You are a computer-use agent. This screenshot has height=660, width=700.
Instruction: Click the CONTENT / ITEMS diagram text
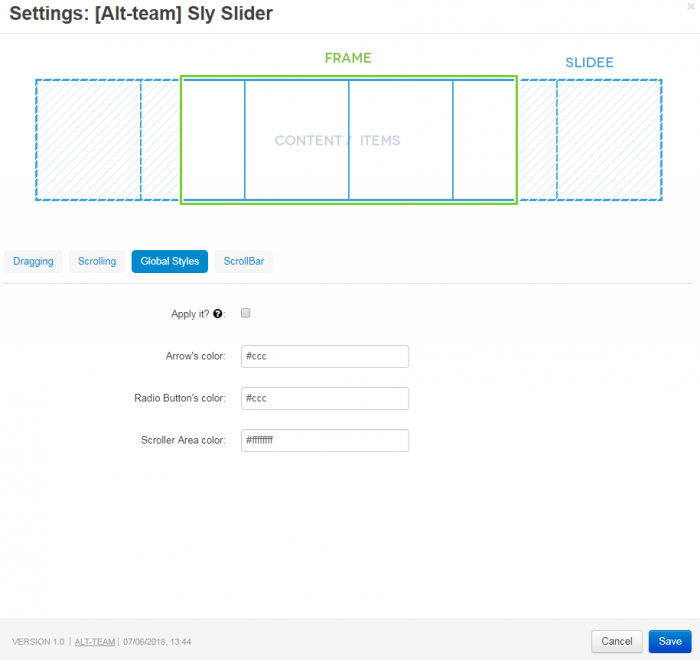pos(338,140)
